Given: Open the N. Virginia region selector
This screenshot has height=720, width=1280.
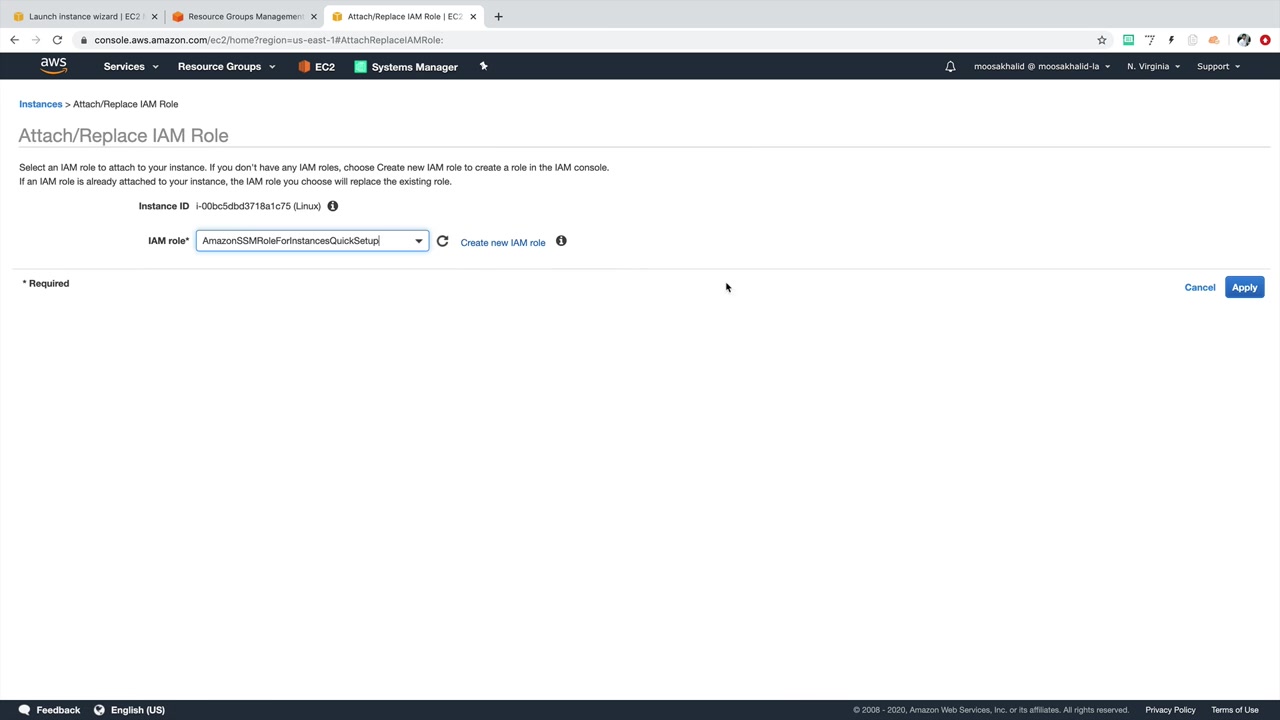Looking at the screenshot, I should [x=1153, y=67].
